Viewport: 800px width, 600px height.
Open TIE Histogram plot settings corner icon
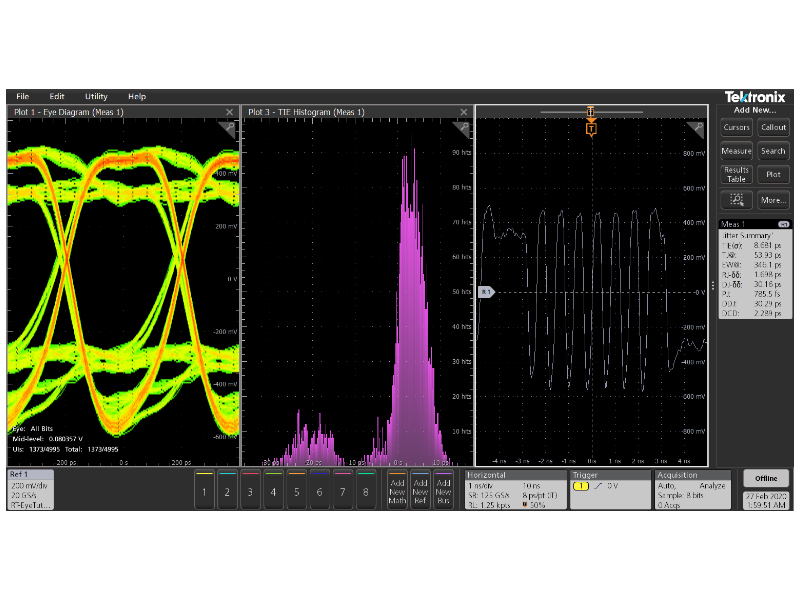pyautogui.click(x=461, y=128)
